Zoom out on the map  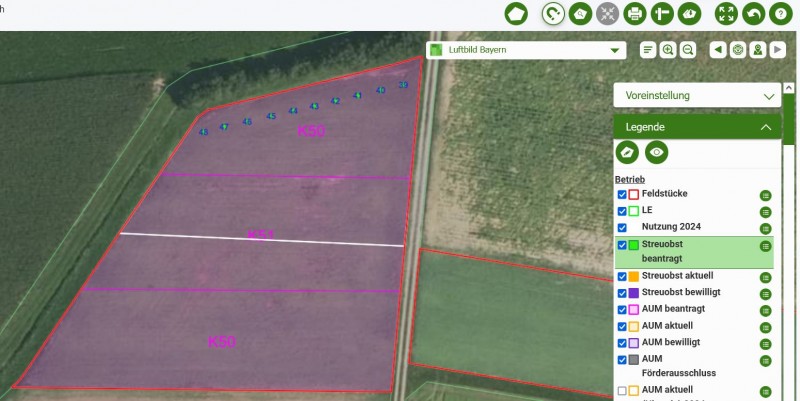(x=688, y=50)
